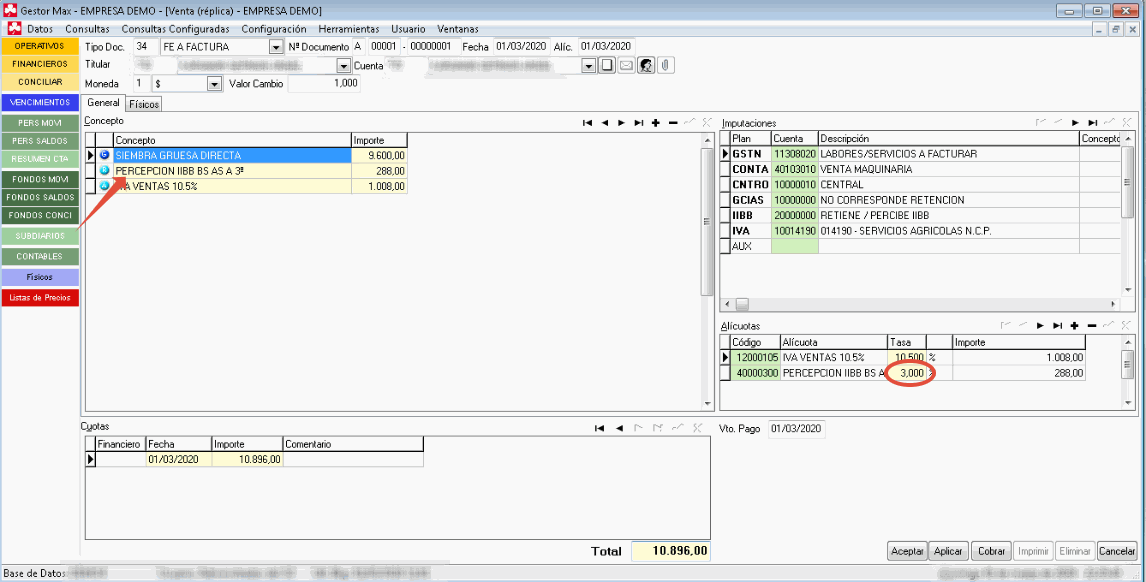The image size is (1146, 582).
Task: Open the Cuenta dropdown arrow
Action: tap(589, 66)
